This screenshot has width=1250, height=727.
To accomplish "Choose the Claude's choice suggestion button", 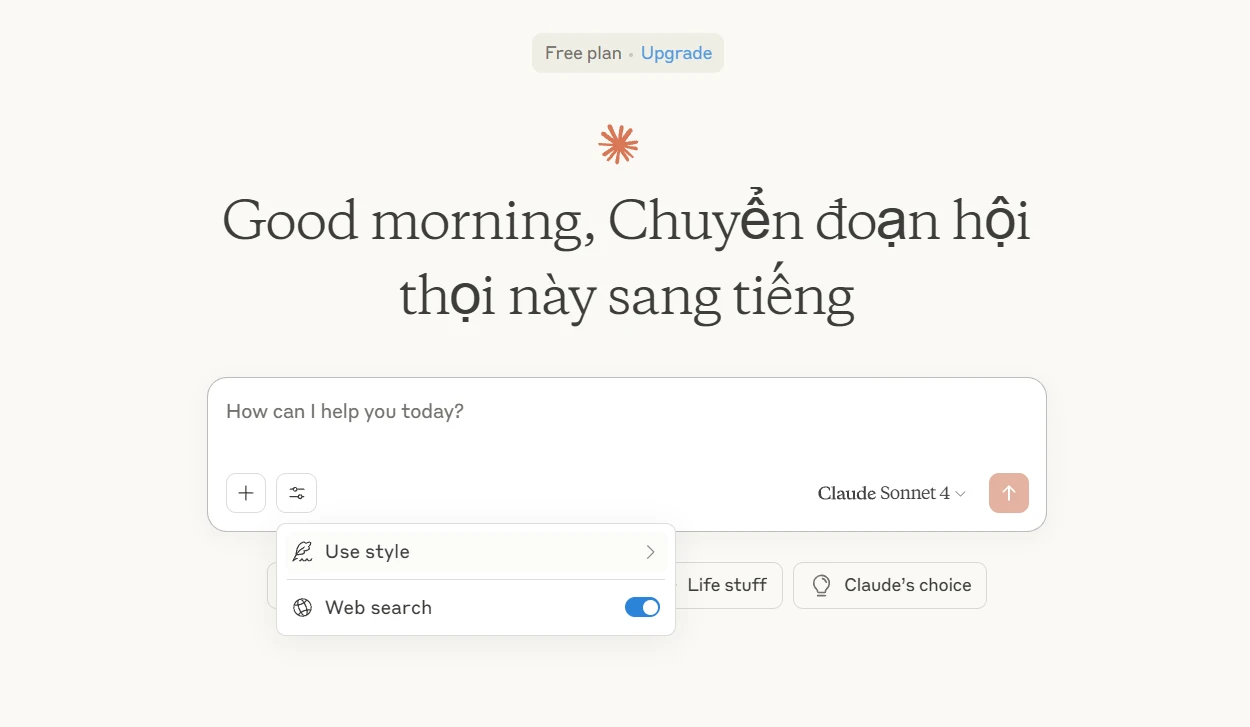I will [890, 585].
